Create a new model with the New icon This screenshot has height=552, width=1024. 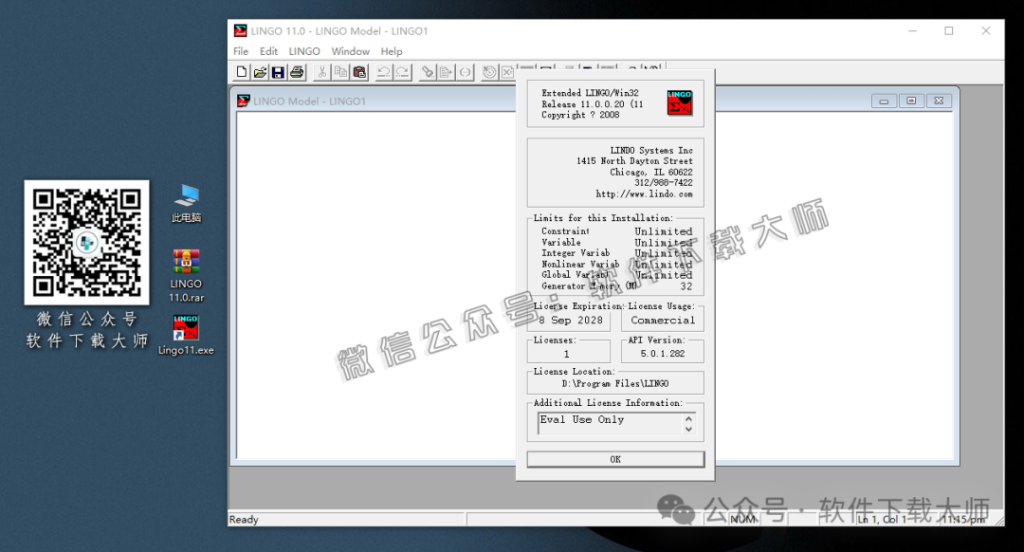tap(241, 72)
